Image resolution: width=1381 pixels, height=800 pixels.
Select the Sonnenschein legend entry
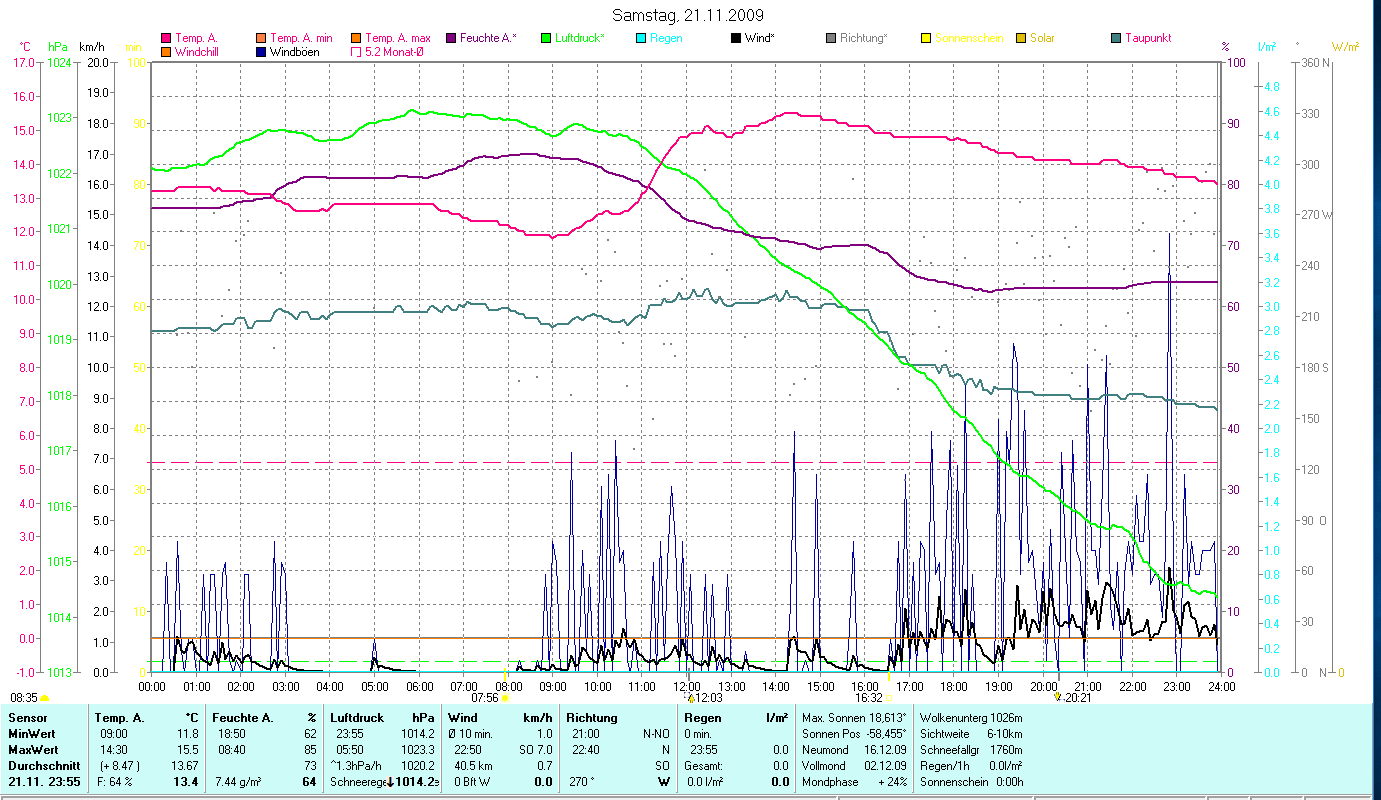[x=969, y=38]
